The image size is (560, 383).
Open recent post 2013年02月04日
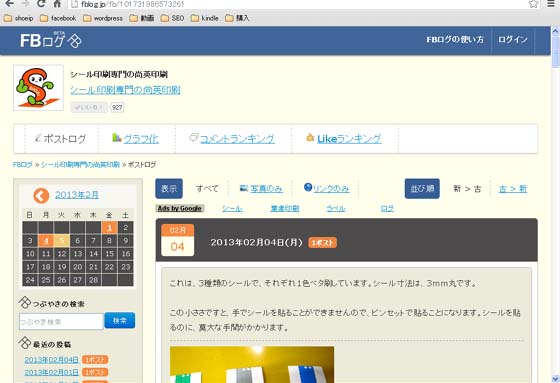(x=51, y=360)
